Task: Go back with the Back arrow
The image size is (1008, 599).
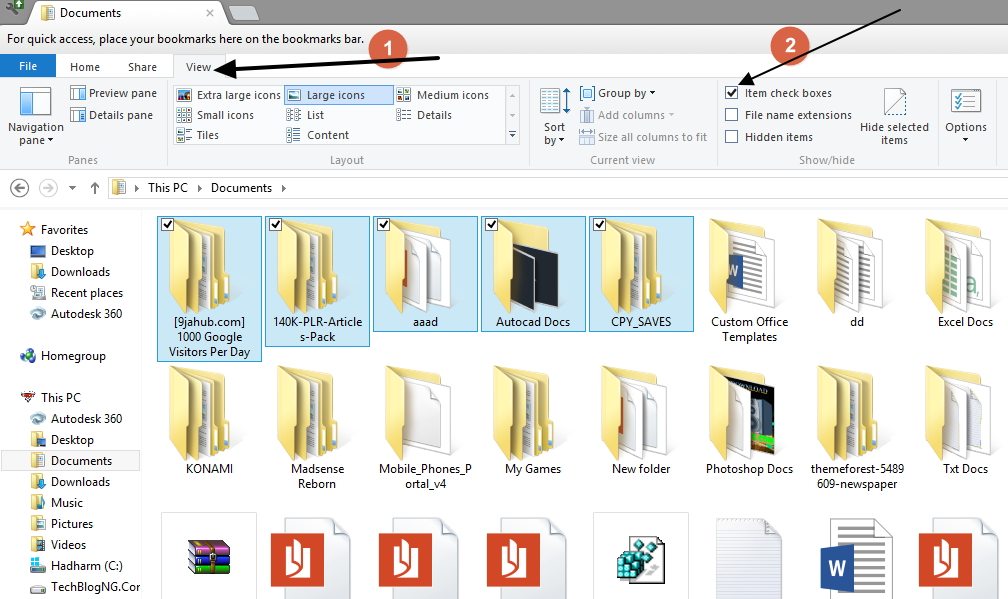Action: [19, 188]
